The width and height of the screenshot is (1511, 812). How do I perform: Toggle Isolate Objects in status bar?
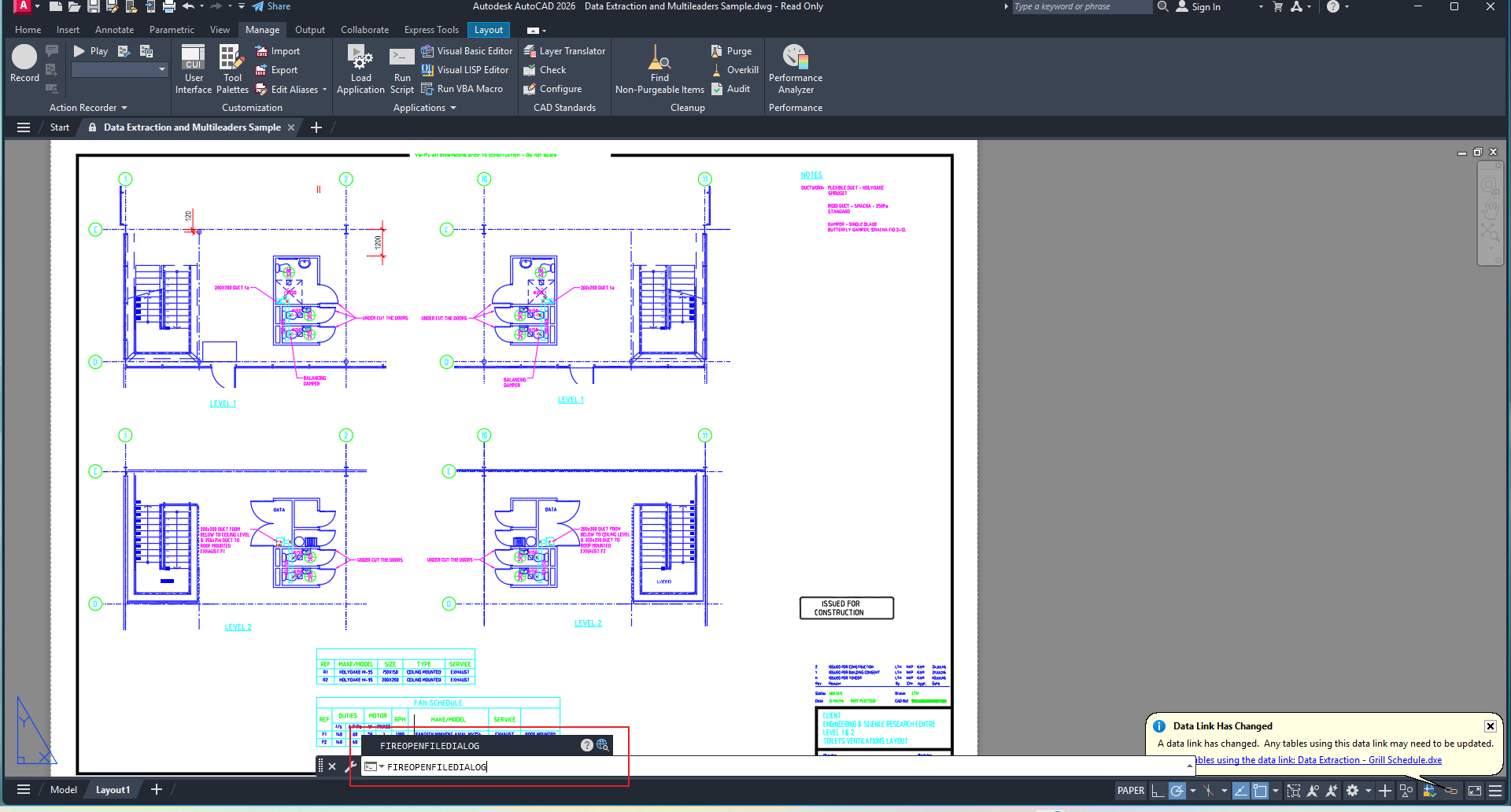click(1406, 791)
